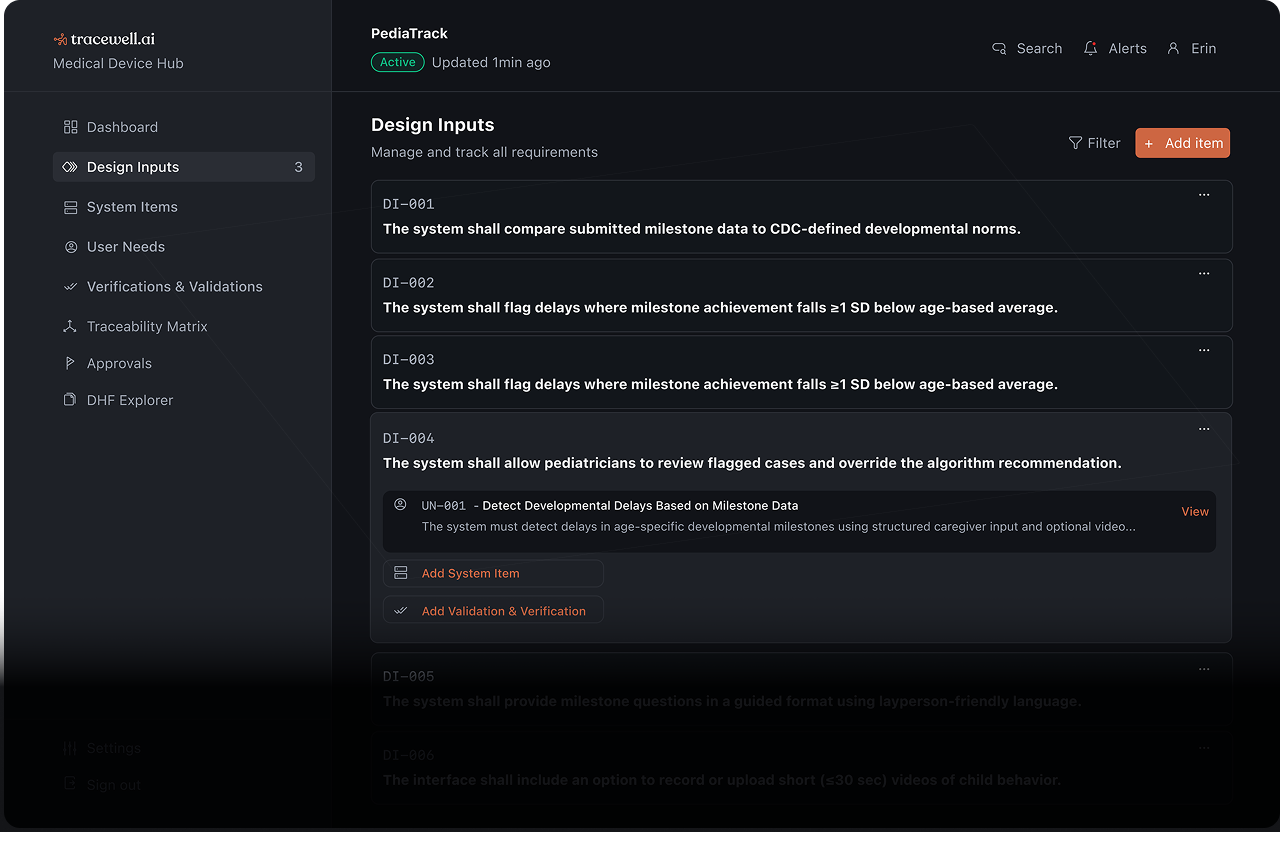Open User Needs from the sidebar icon

click(x=70, y=247)
